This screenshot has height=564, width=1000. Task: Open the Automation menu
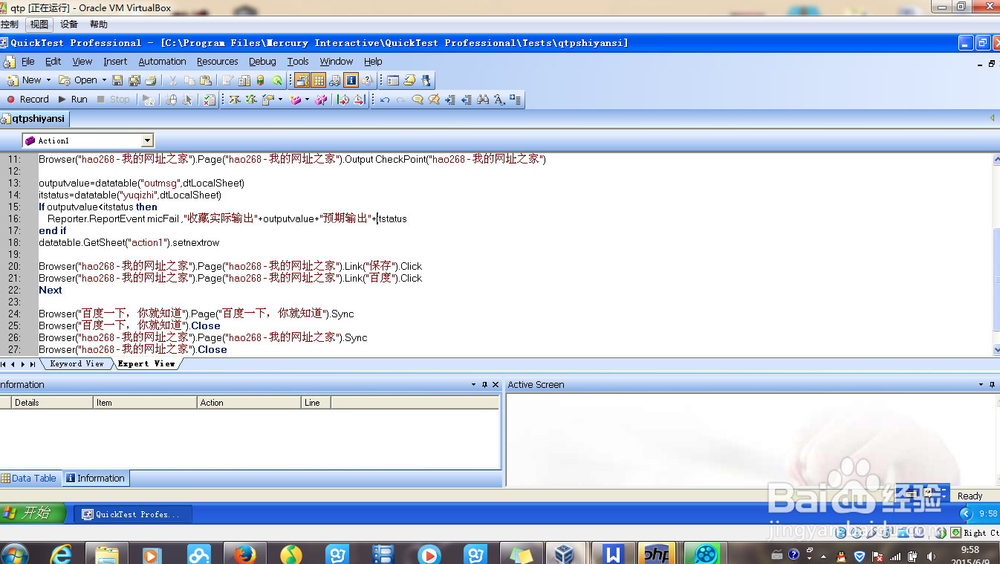point(162,62)
